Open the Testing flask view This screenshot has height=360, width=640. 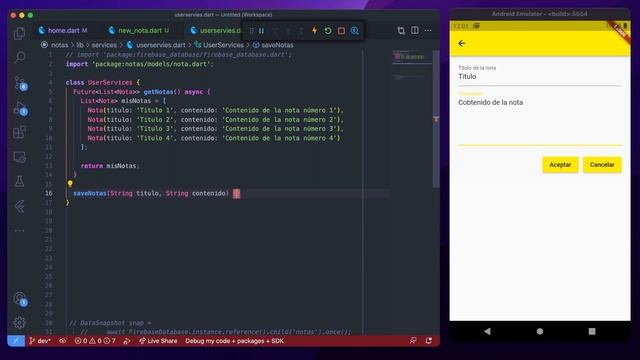coord(19,181)
